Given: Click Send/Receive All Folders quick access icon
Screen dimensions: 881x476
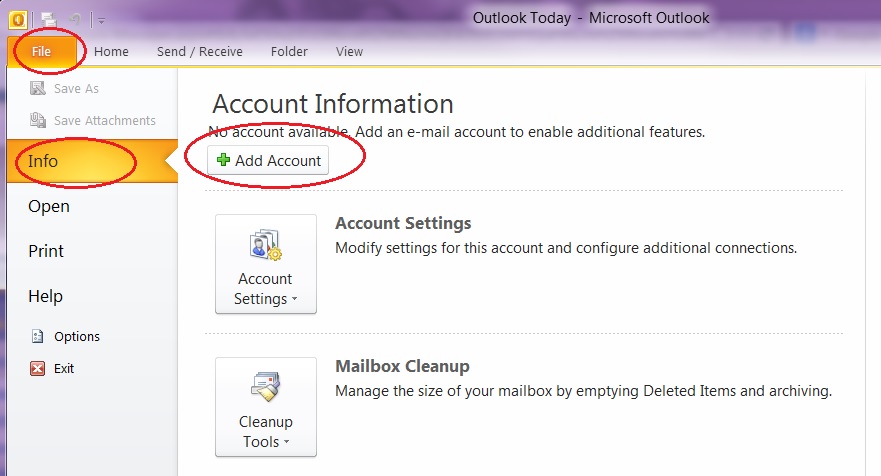Looking at the screenshot, I should (49, 20).
